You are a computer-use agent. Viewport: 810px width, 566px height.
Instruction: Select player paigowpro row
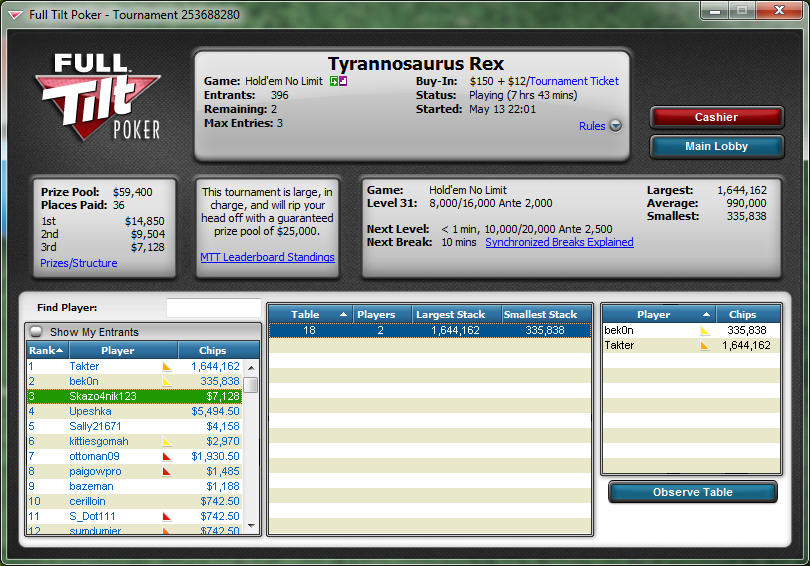pyautogui.click(x=134, y=471)
